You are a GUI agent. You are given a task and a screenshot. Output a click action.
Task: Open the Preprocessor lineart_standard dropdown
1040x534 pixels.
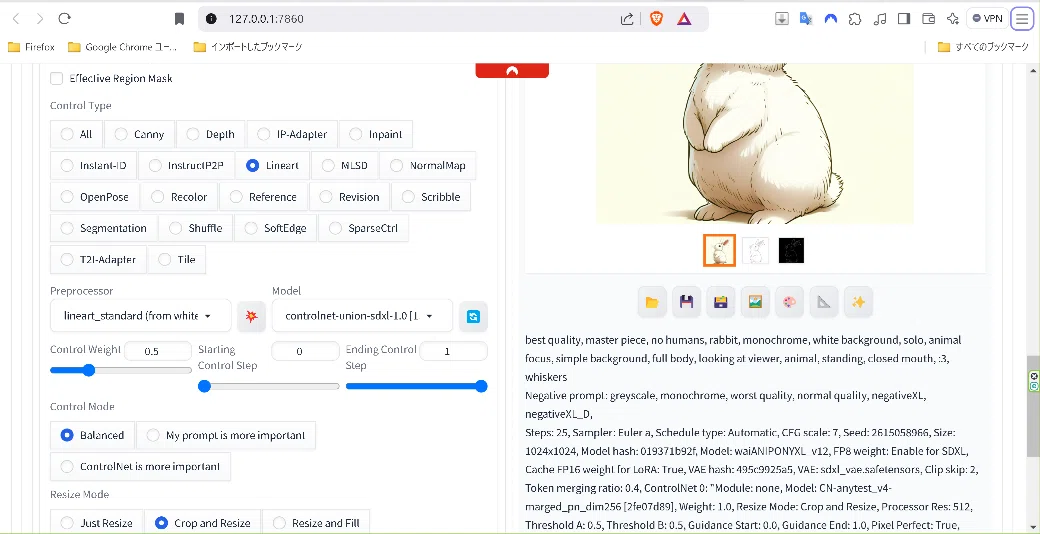coord(141,316)
